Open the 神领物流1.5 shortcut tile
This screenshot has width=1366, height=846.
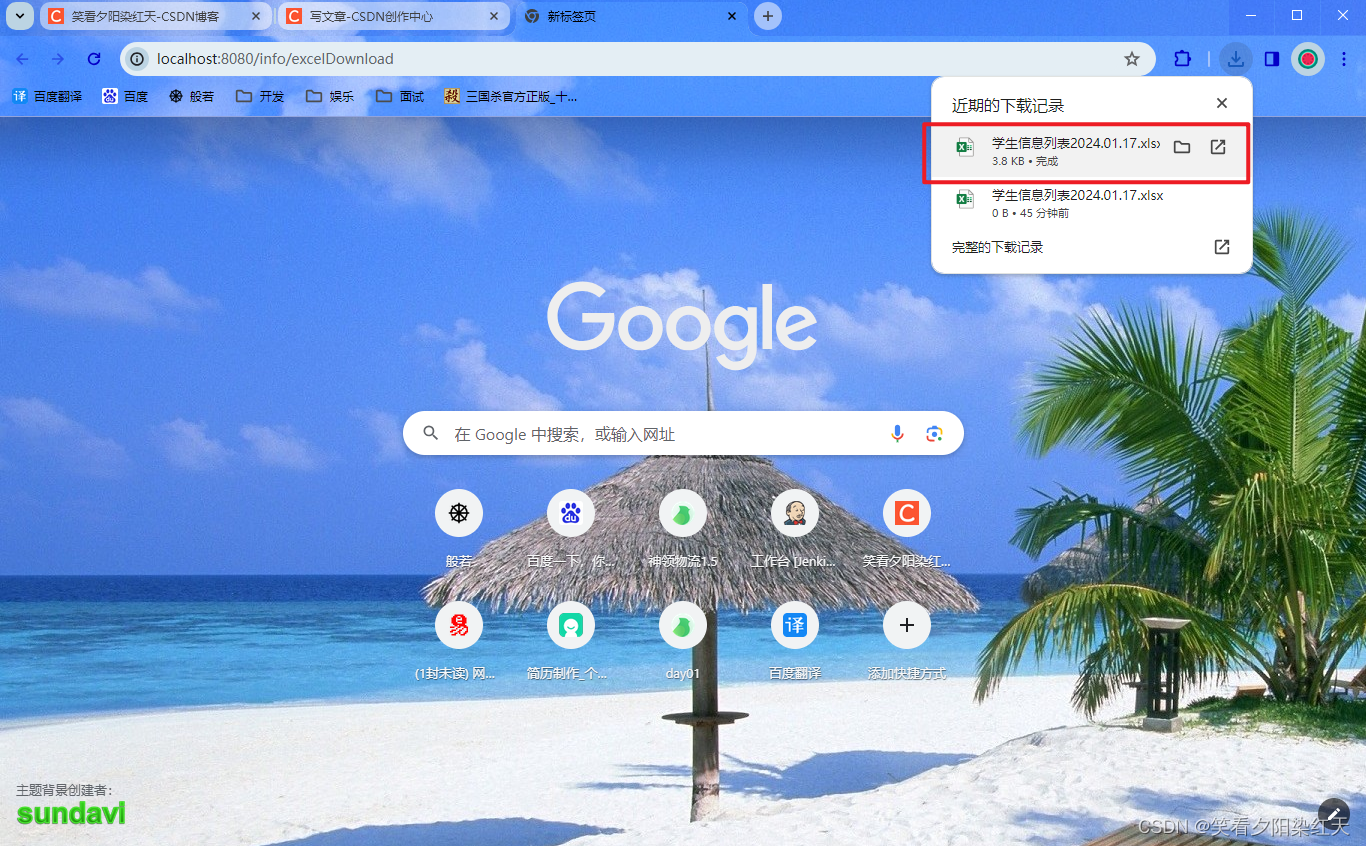683,530
